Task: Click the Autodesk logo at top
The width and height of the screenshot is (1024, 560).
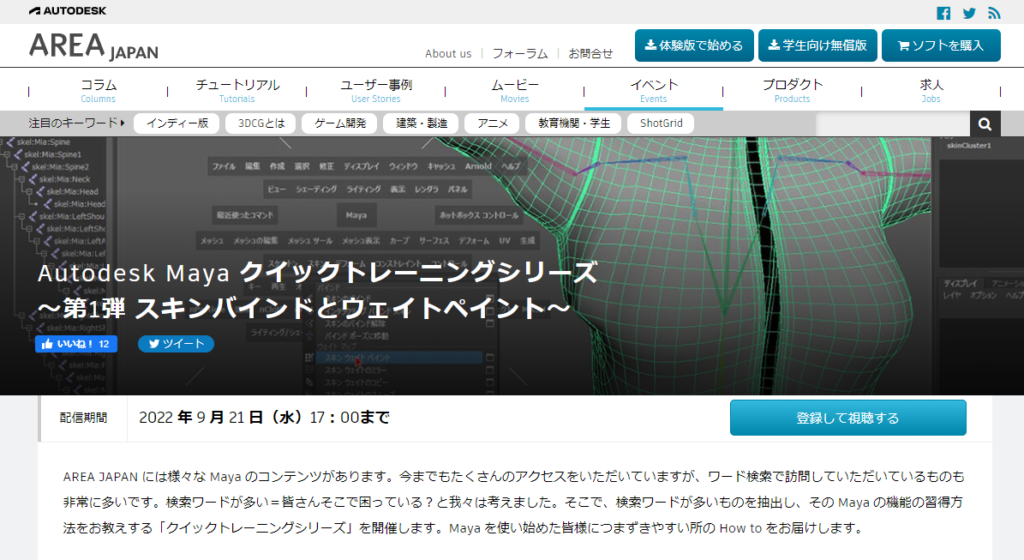Action: 67,11
